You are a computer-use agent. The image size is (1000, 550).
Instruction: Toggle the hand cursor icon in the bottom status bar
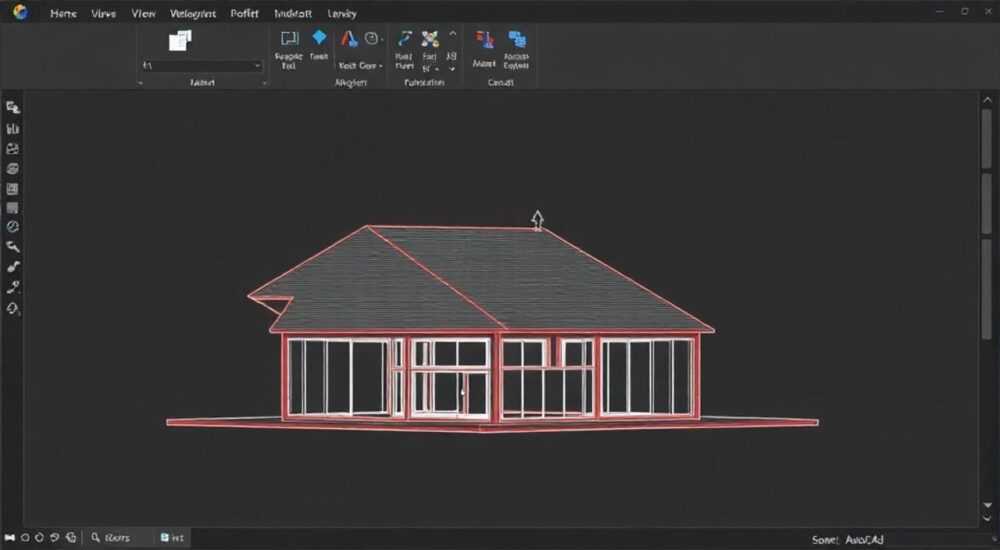pos(71,538)
